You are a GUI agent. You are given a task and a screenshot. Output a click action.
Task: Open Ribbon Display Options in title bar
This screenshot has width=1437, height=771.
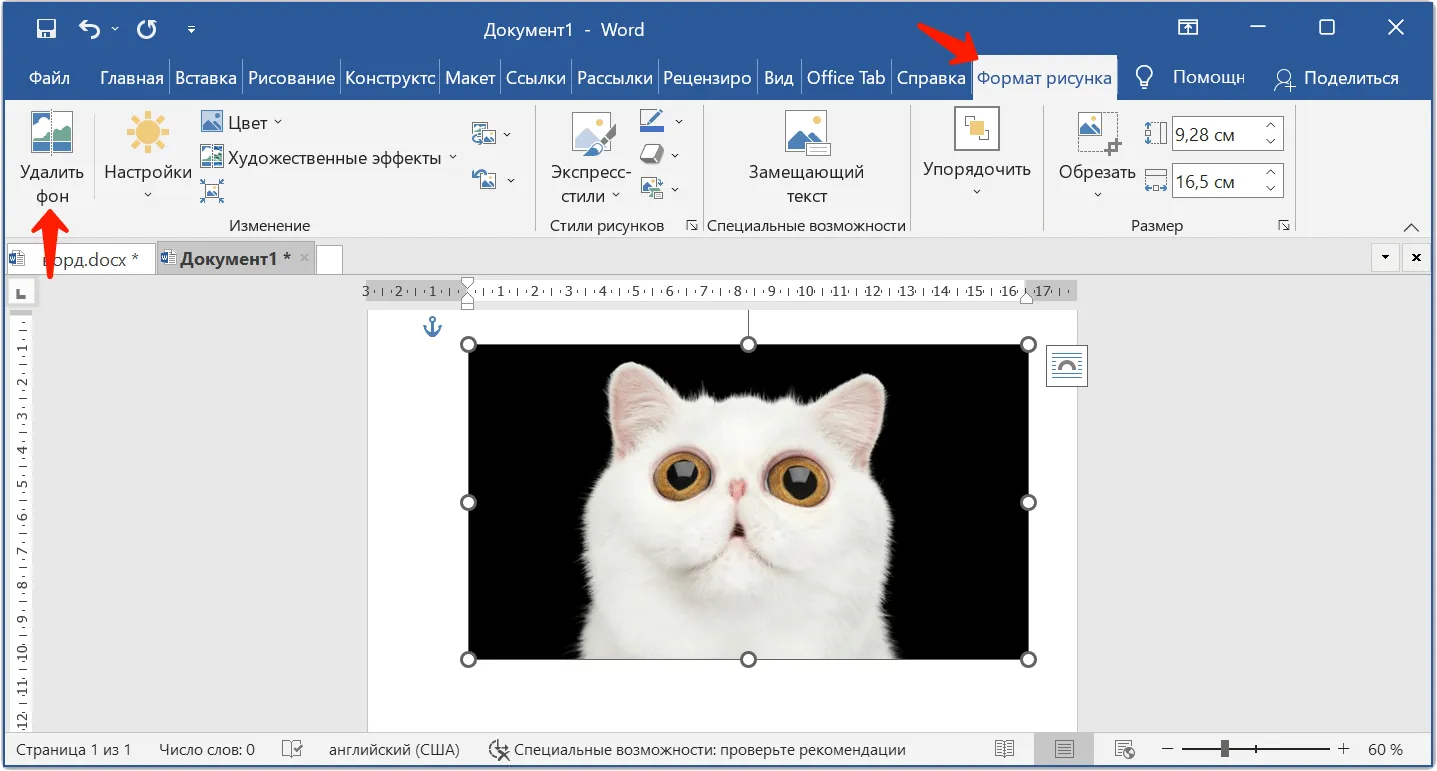1188,28
